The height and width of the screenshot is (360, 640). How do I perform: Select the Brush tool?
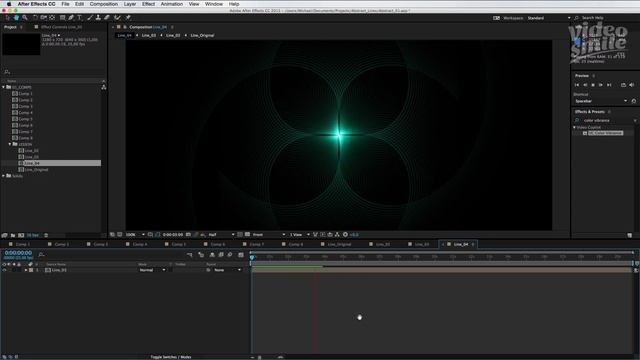pyautogui.click(x=90, y=18)
